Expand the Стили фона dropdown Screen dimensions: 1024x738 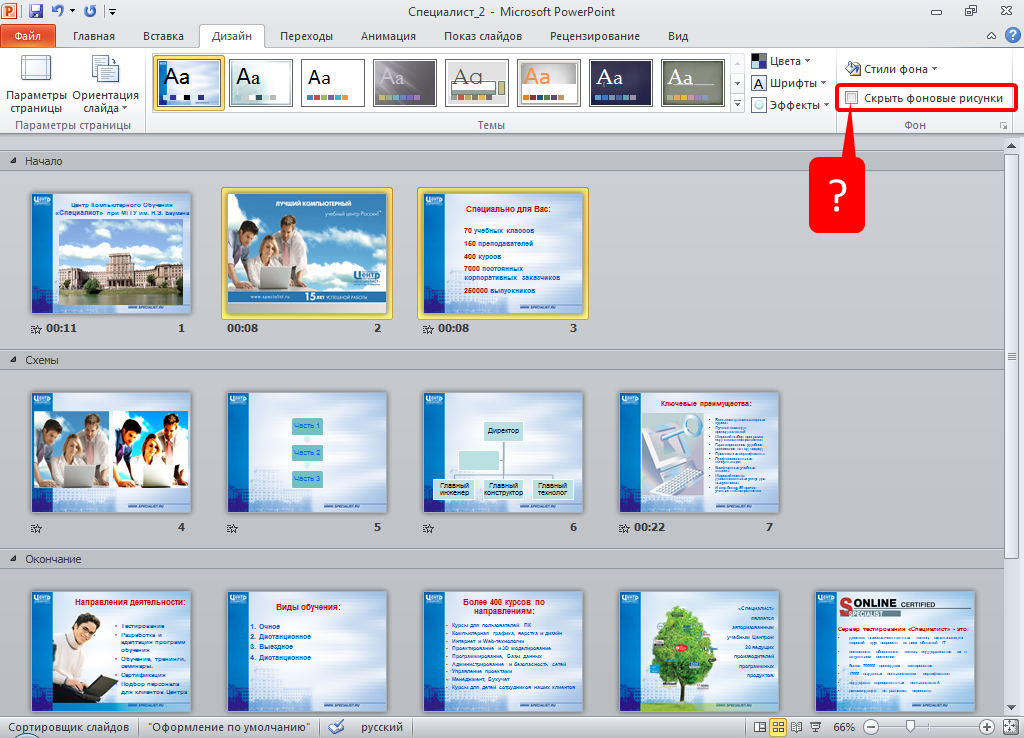(x=891, y=69)
